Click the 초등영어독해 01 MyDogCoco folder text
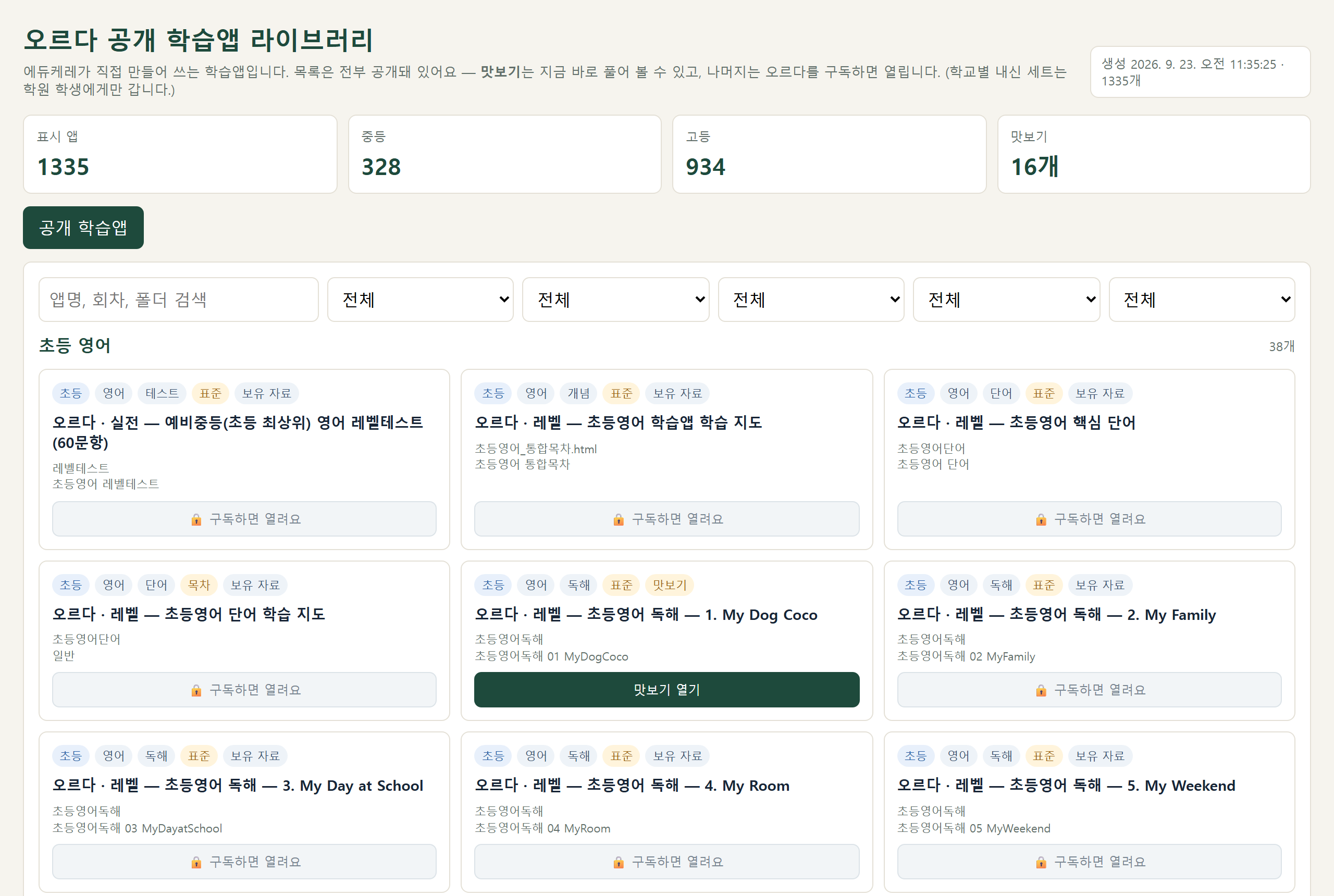The width and height of the screenshot is (1334, 896). pos(551,656)
